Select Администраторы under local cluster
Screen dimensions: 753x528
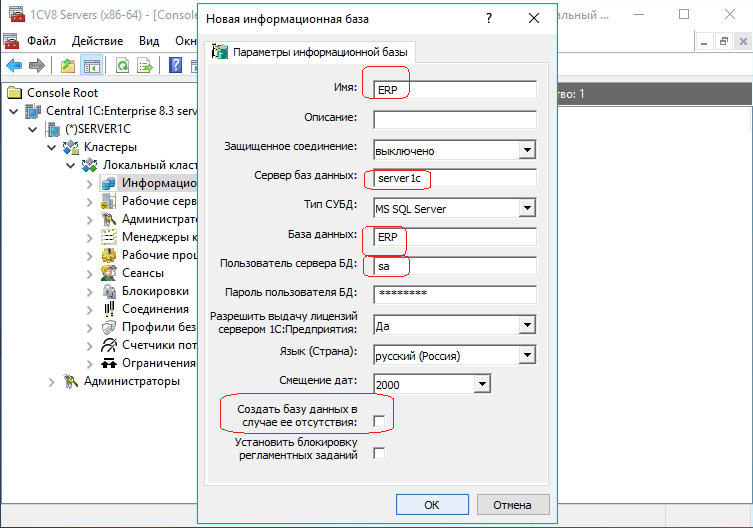point(158,219)
